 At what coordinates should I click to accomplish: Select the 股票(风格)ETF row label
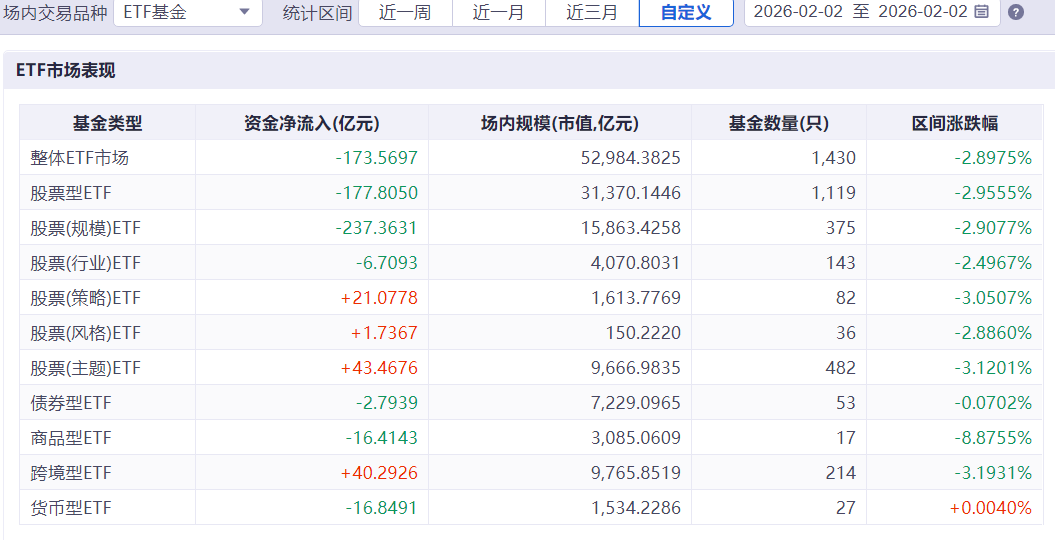85,333
